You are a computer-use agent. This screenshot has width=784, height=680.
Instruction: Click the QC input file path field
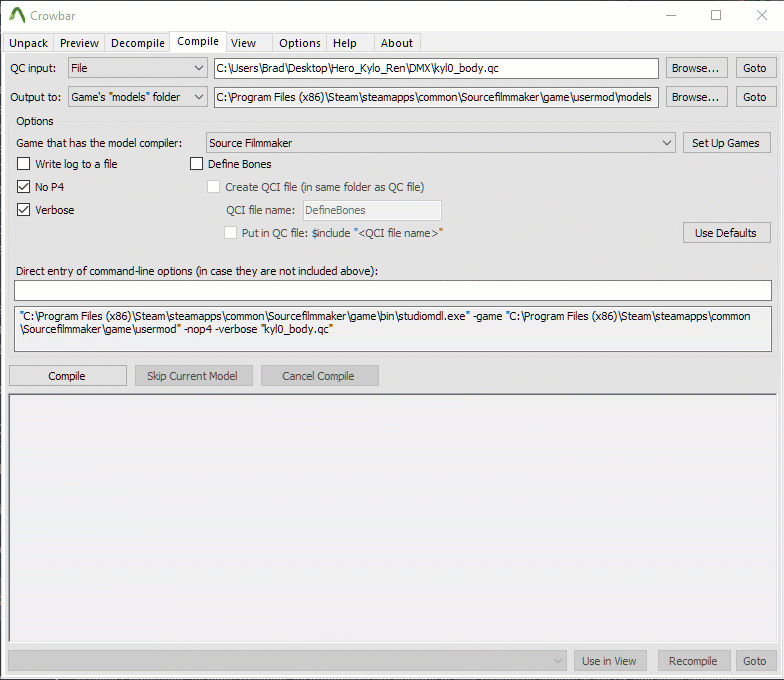click(436, 68)
